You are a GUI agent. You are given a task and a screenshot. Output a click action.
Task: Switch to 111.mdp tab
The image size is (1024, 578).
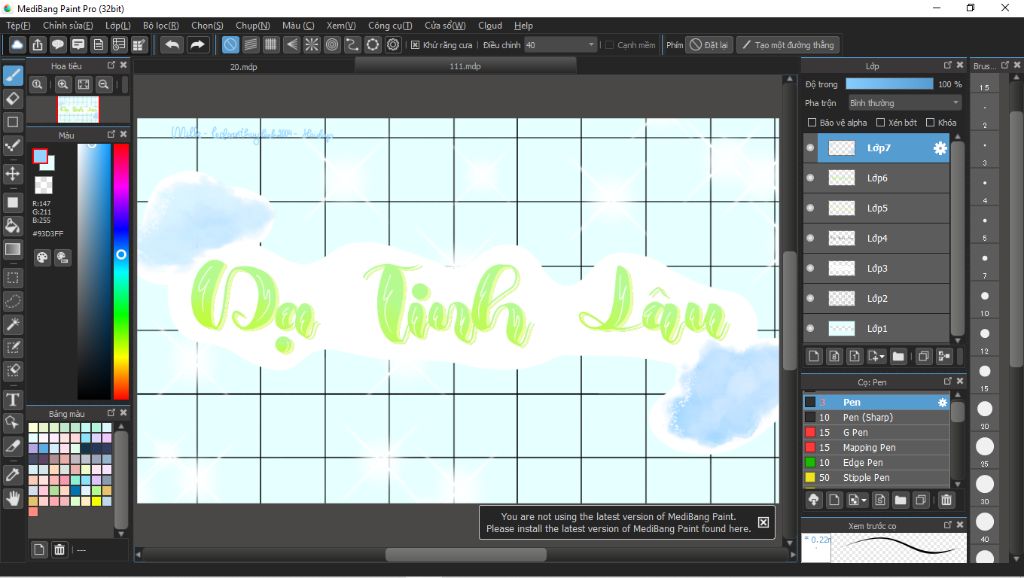click(465, 66)
